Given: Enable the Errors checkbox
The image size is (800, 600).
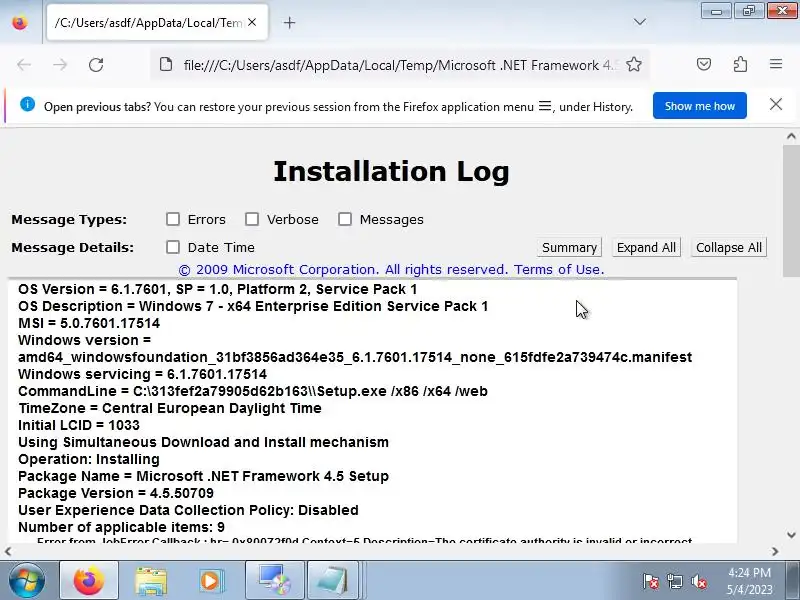Looking at the screenshot, I should [173, 219].
